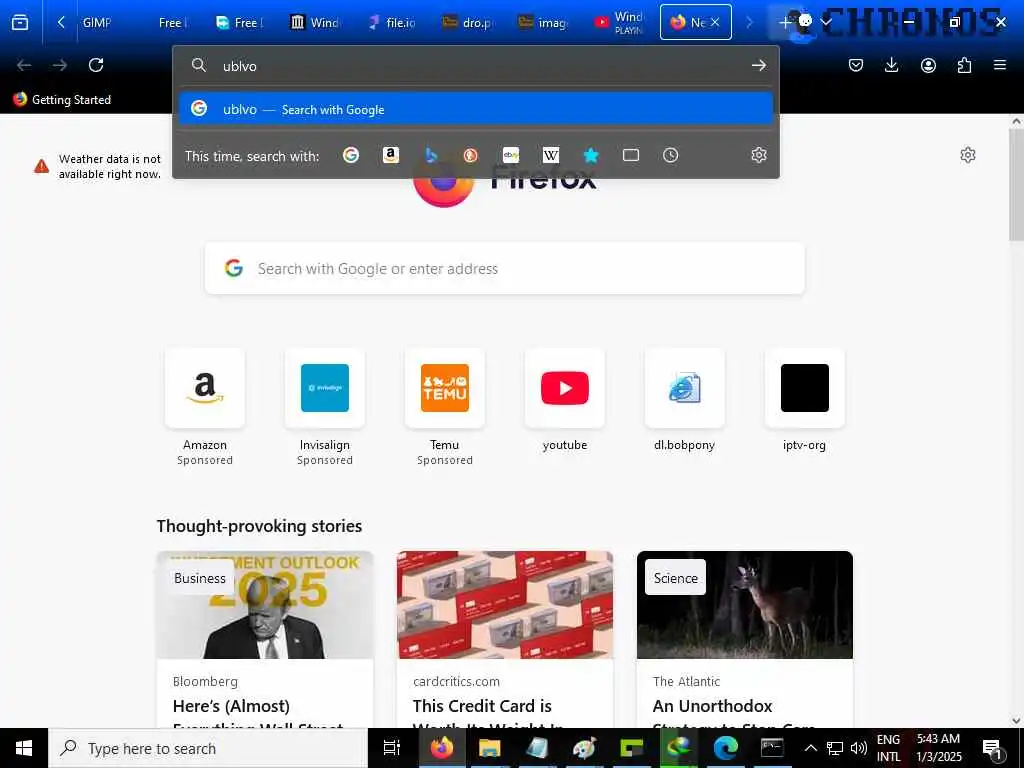The image size is (1024, 768).
Task: Open the Downloads panel
Action: [x=891, y=65]
